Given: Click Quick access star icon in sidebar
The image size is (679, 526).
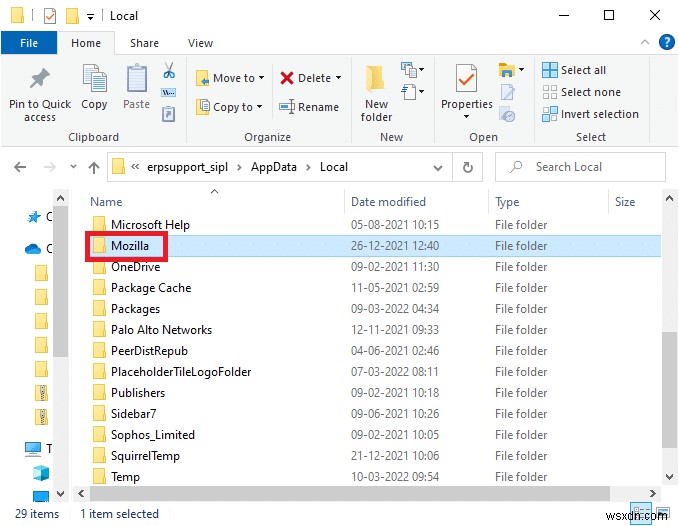Looking at the screenshot, I should click(x=34, y=216).
